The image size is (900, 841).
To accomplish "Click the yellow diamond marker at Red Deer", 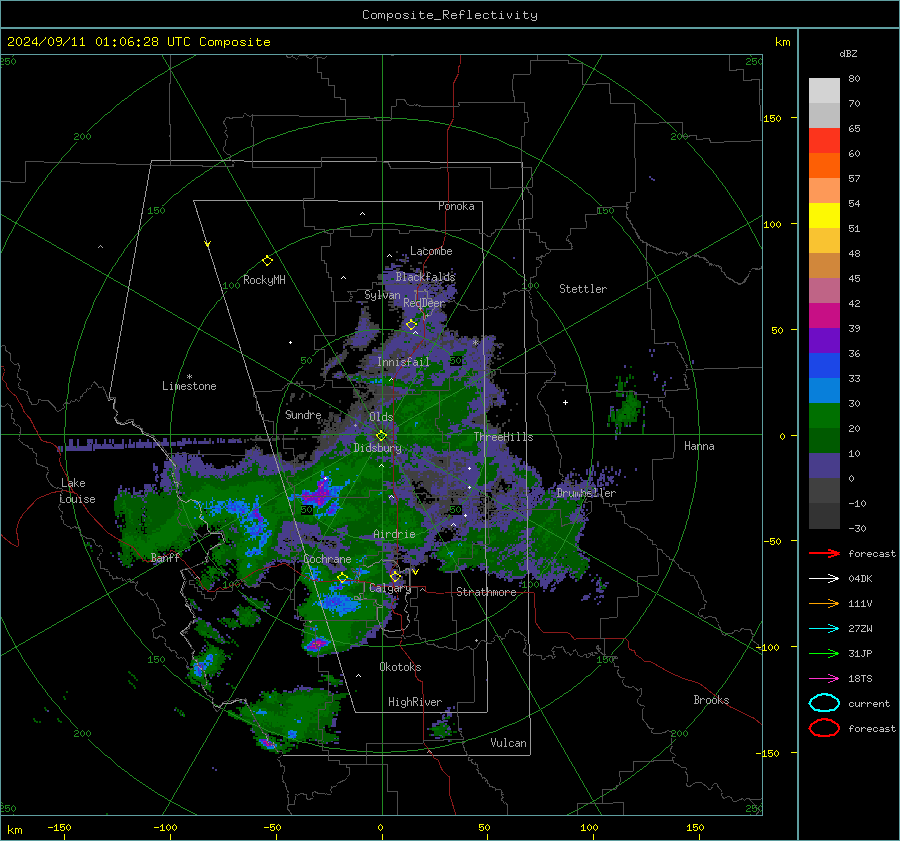I will click(x=412, y=325).
